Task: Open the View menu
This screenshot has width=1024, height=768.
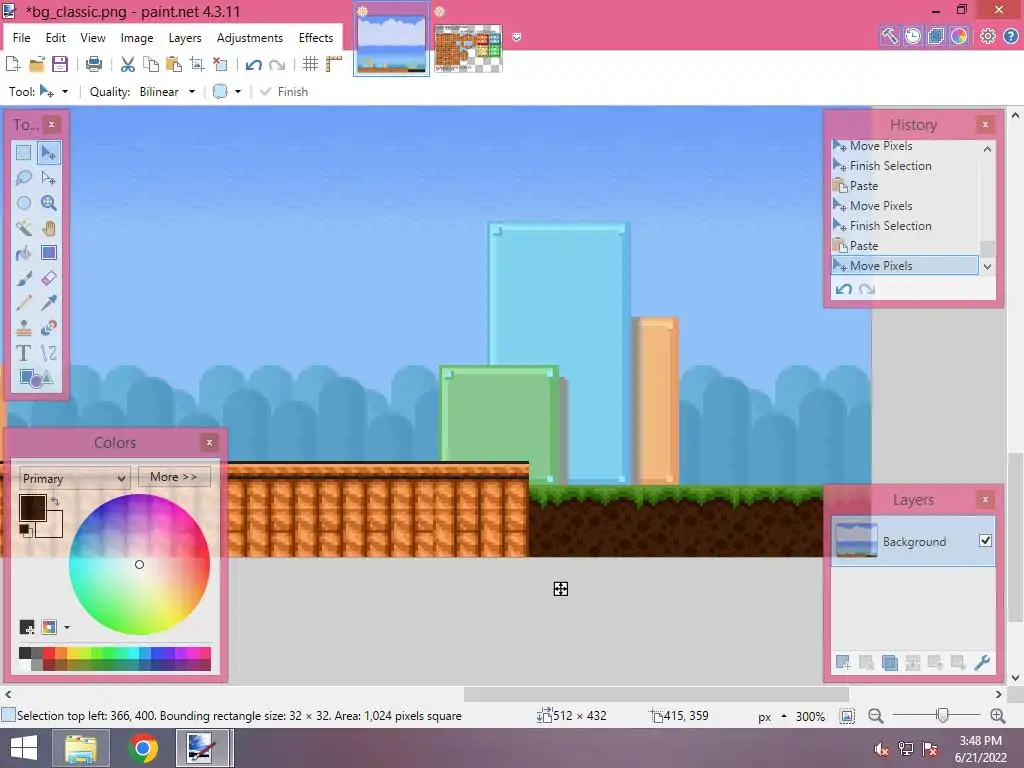Action: pos(93,38)
